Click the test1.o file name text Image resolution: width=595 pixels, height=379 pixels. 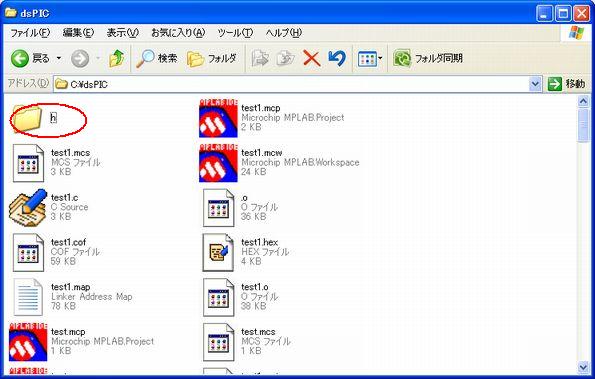255,287
